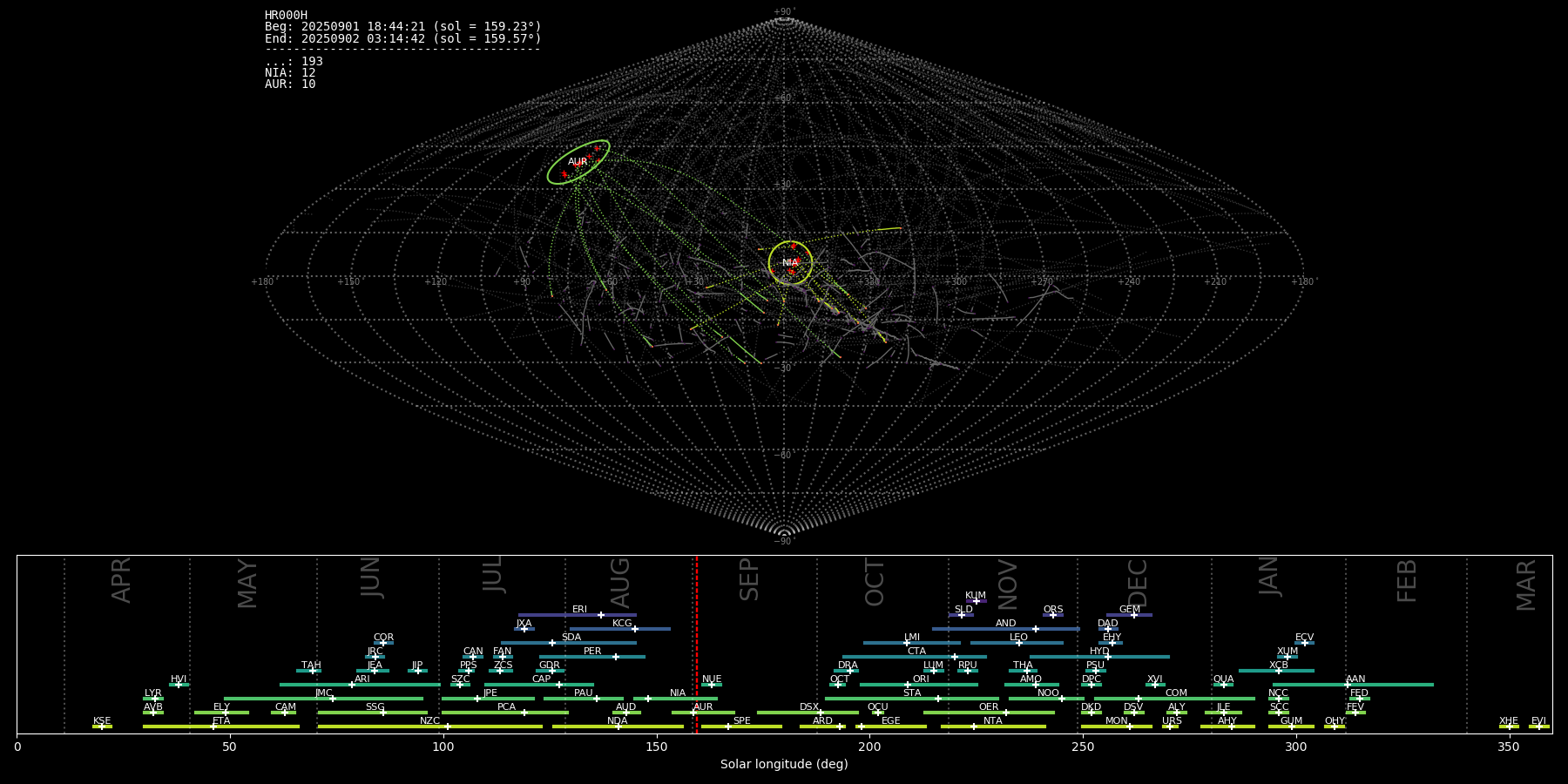Click the '...: 193' count line
Viewport: 1568px width, 784px height.
[294, 61]
